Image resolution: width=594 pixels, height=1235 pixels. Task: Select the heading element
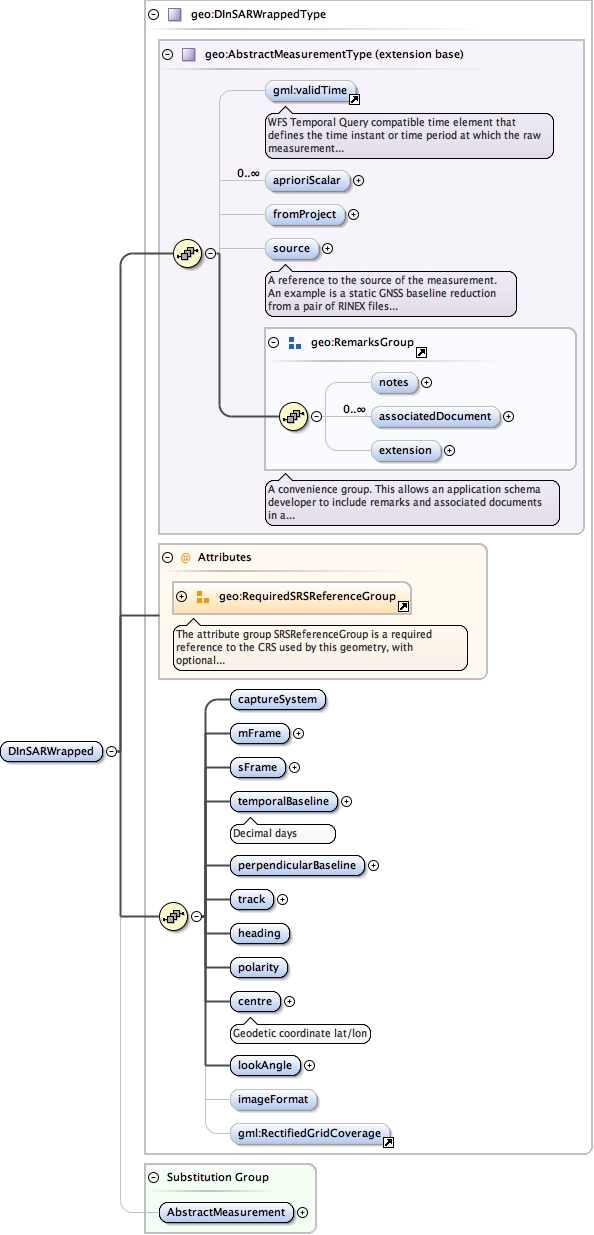pos(259,933)
